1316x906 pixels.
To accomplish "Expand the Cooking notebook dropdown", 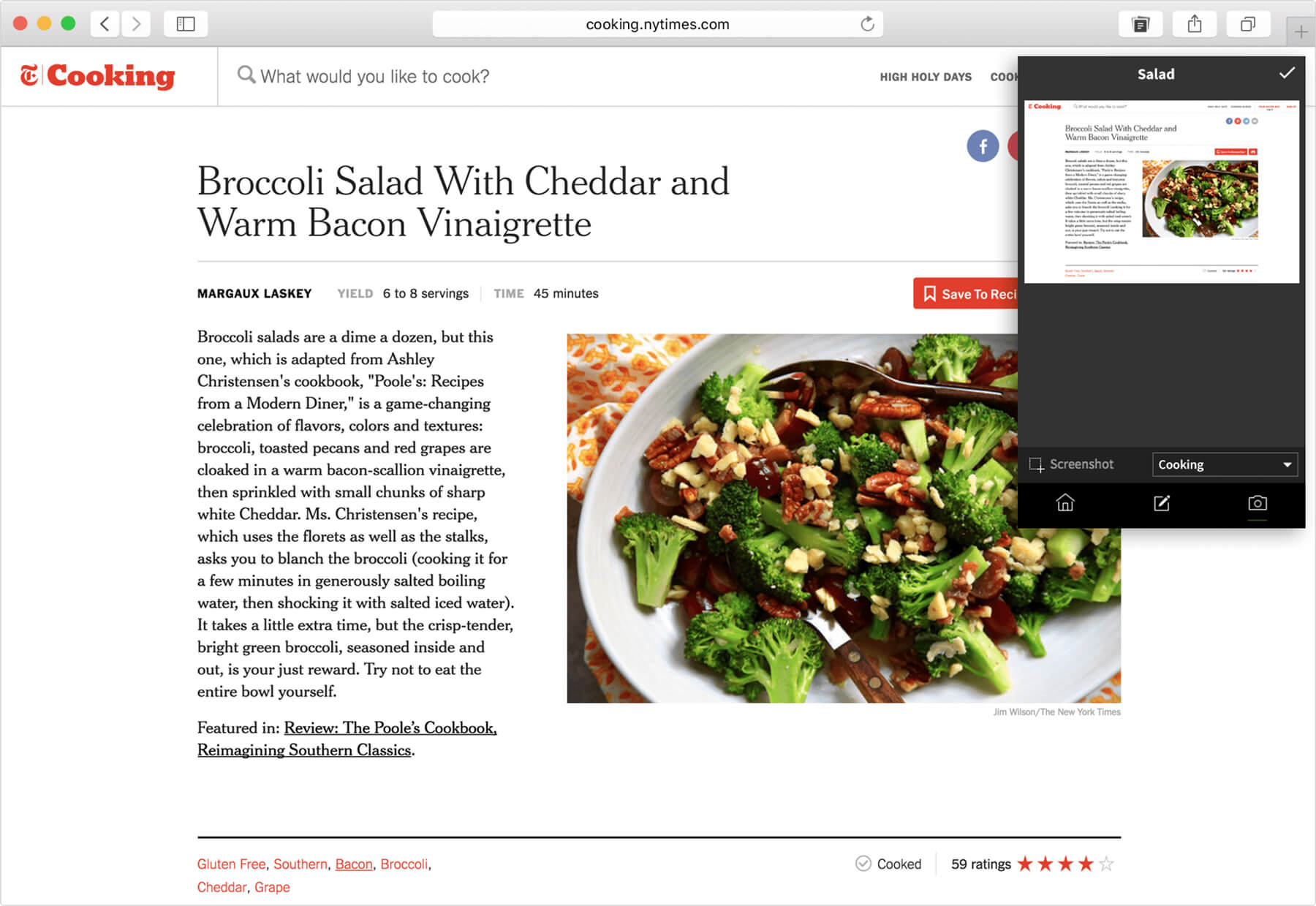I will [x=1225, y=464].
